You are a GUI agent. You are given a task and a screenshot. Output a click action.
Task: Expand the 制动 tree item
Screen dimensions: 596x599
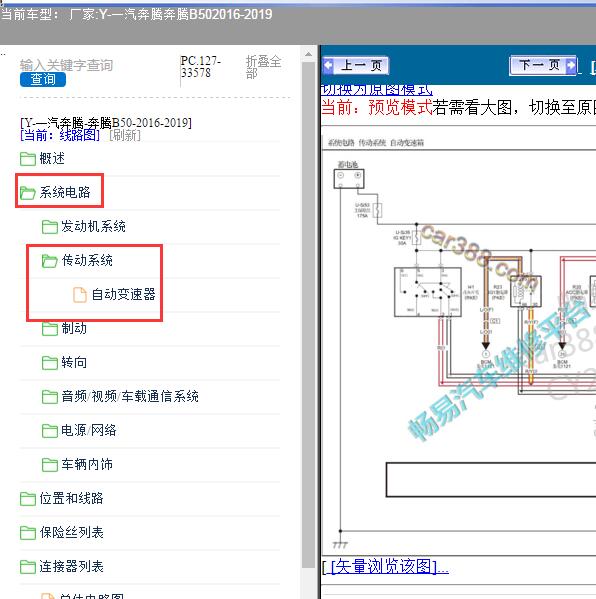tap(74, 329)
